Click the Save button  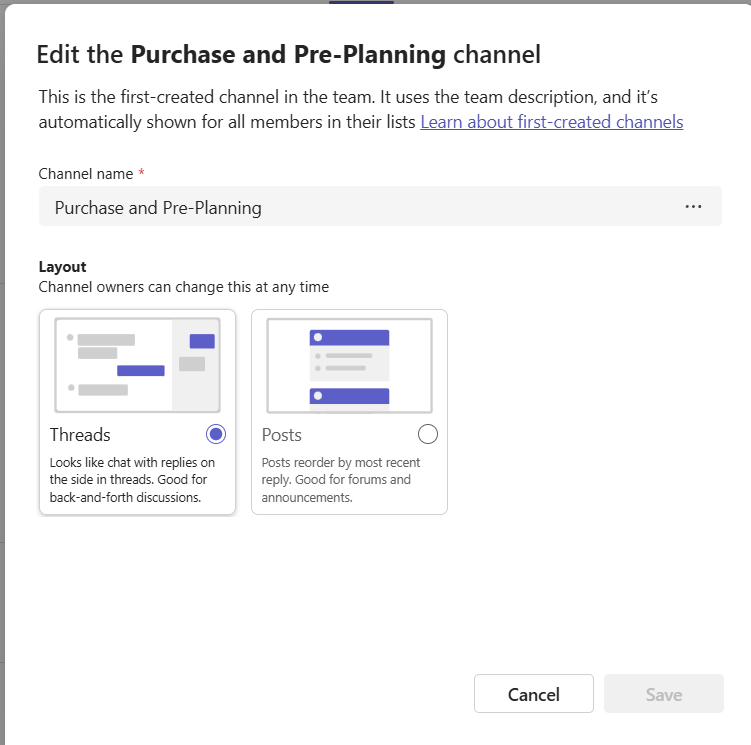point(663,694)
